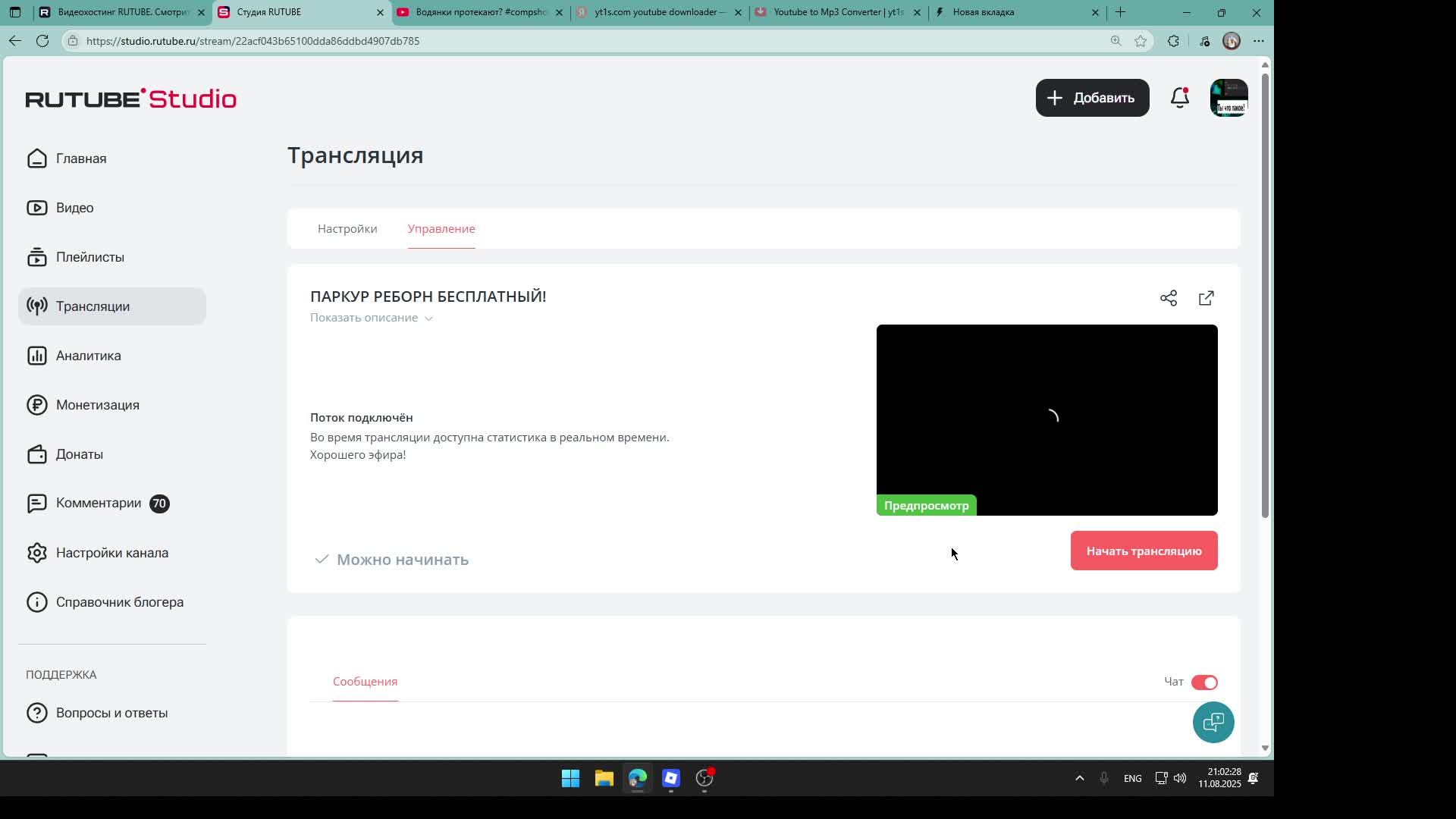Open the support chat bubble icon

click(1213, 722)
